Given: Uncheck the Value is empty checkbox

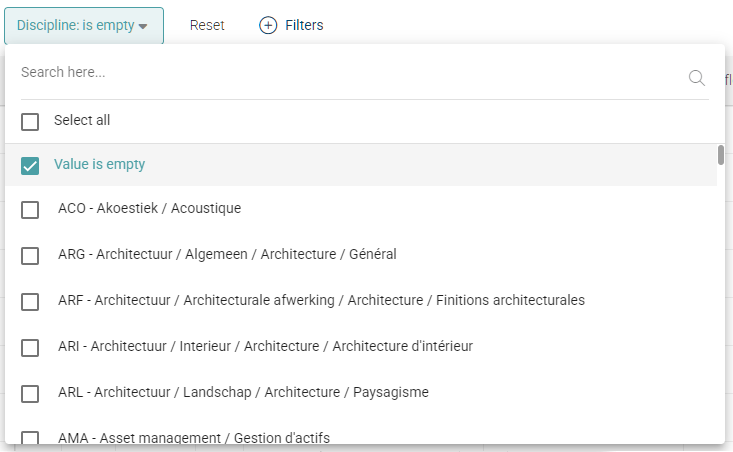Looking at the screenshot, I should [x=30, y=165].
